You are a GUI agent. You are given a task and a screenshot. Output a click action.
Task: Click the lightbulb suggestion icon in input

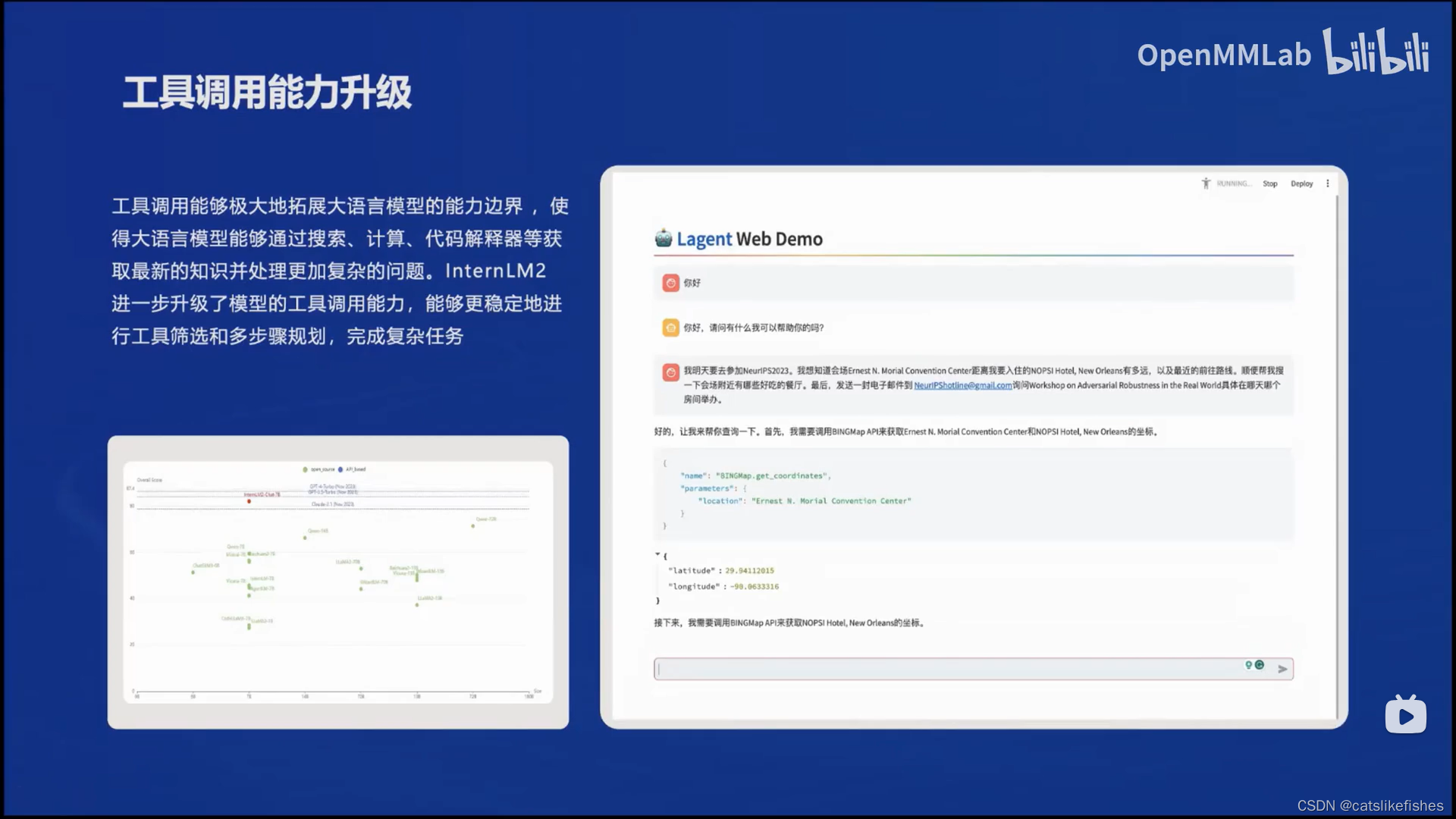1248,665
